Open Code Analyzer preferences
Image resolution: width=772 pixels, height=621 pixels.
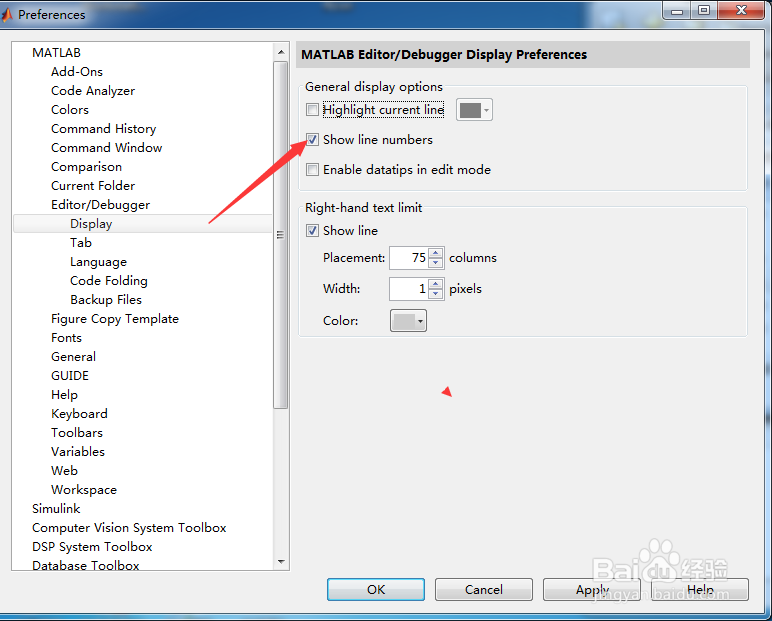[93, 91]
